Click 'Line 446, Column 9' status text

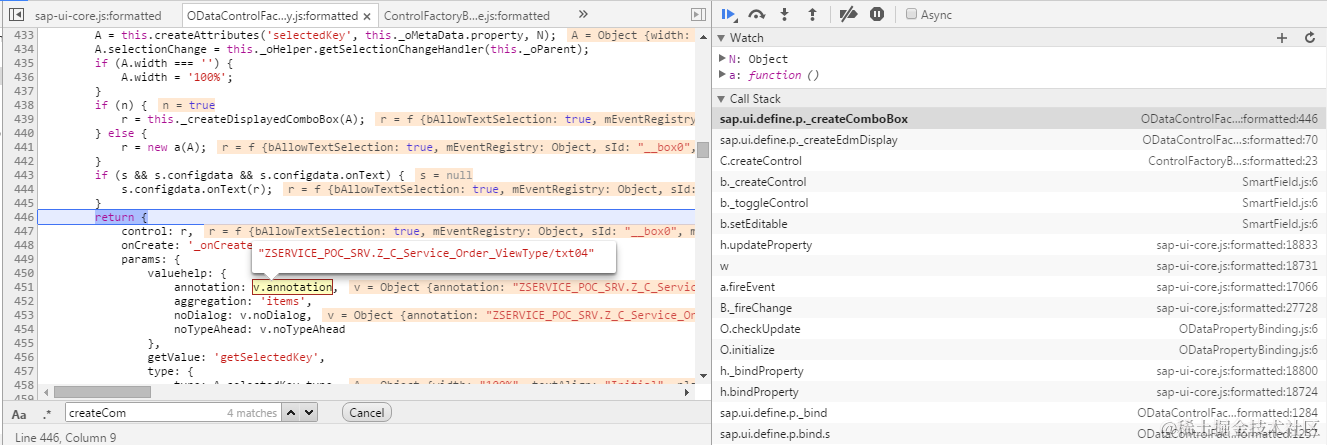(x=65, y=437)
